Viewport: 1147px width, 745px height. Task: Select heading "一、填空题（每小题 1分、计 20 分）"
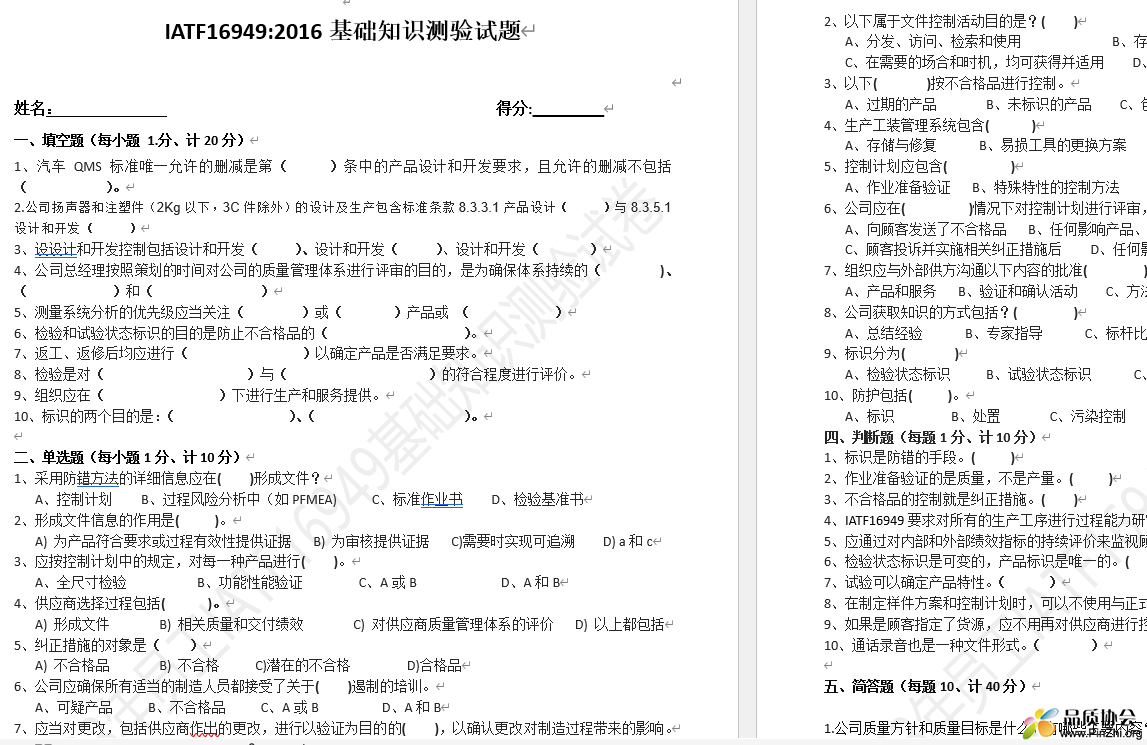130,141
